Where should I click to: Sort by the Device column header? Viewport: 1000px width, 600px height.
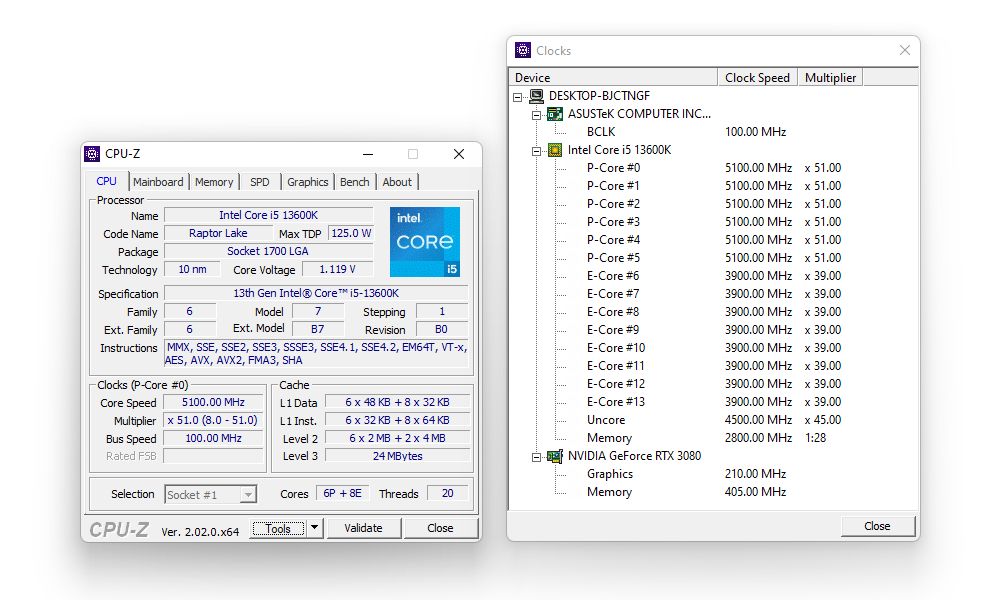pyautogui.click(x=613, y=77)
